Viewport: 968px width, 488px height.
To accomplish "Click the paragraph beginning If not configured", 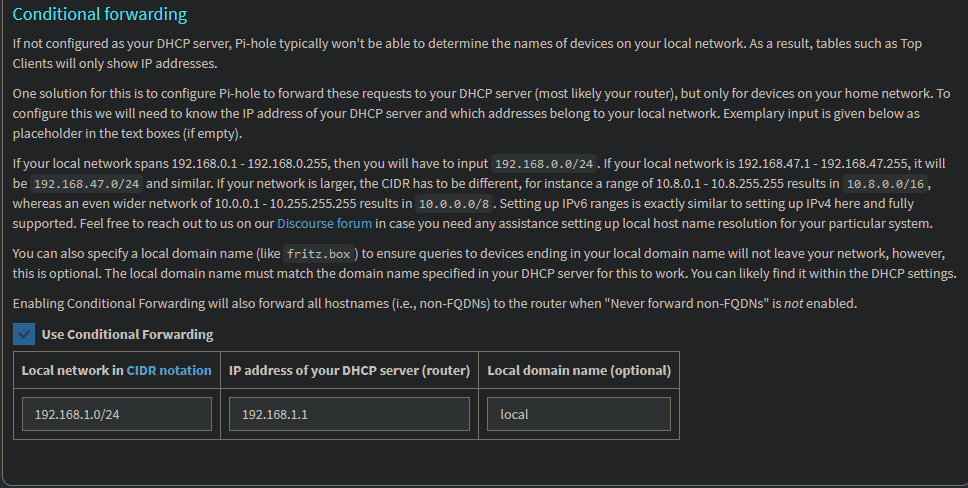I will (467, 53).
